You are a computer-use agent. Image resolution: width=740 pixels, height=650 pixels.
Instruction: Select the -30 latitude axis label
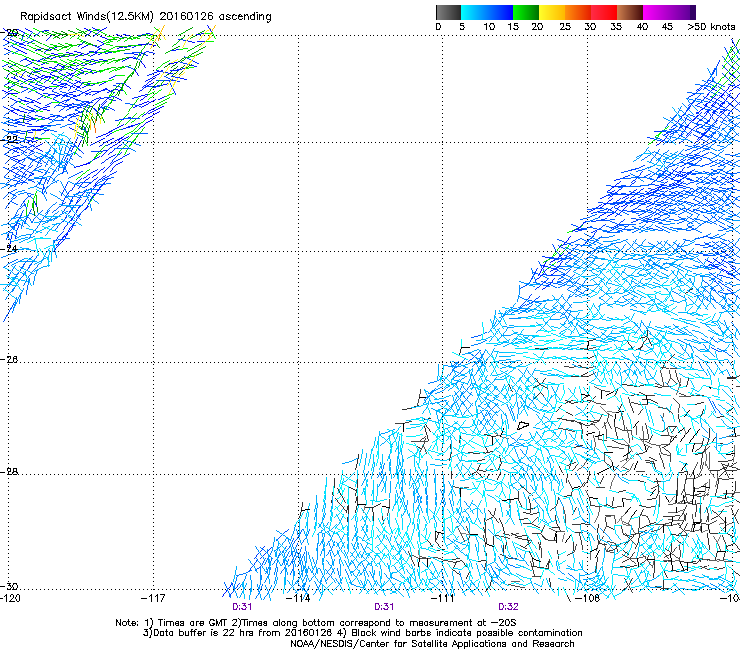[x=9, y=586]
